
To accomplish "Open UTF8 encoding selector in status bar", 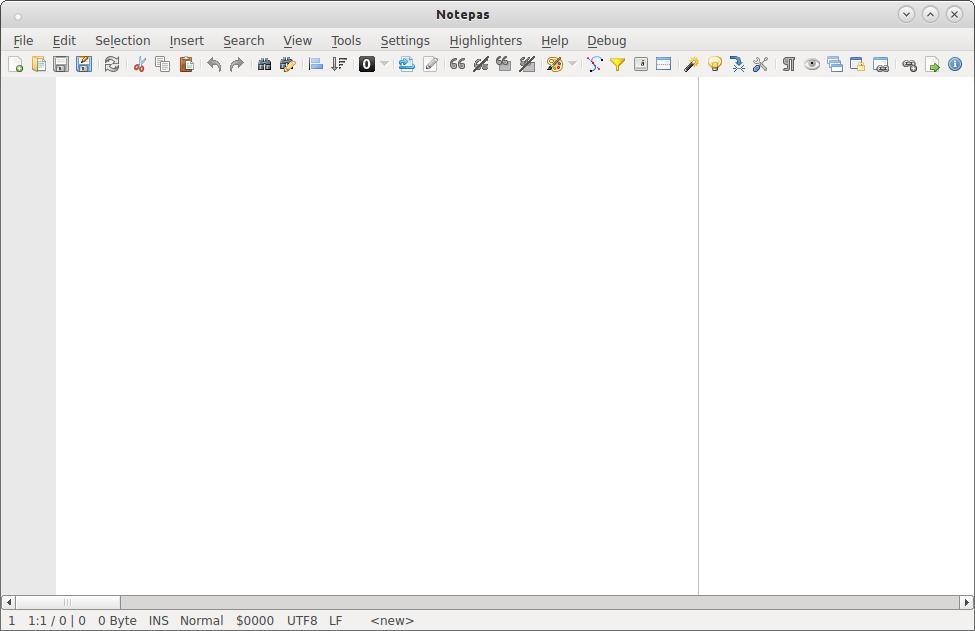I will pos(302,621).
